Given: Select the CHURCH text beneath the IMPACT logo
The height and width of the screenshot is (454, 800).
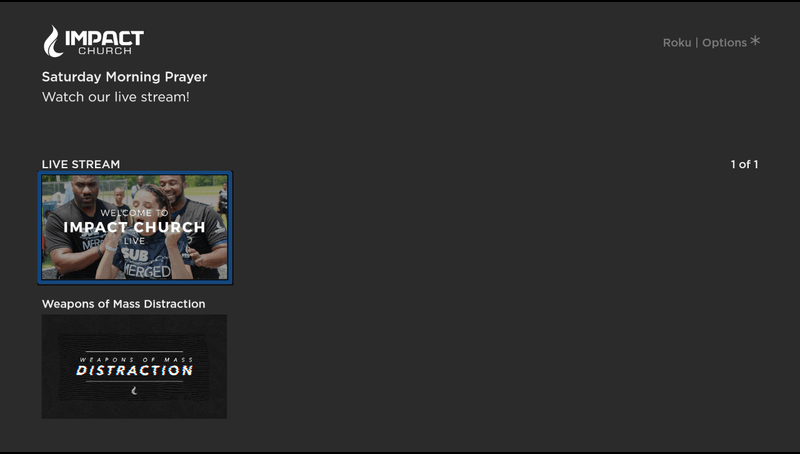Looking at the screenshot, I should (x=105, y=51).
